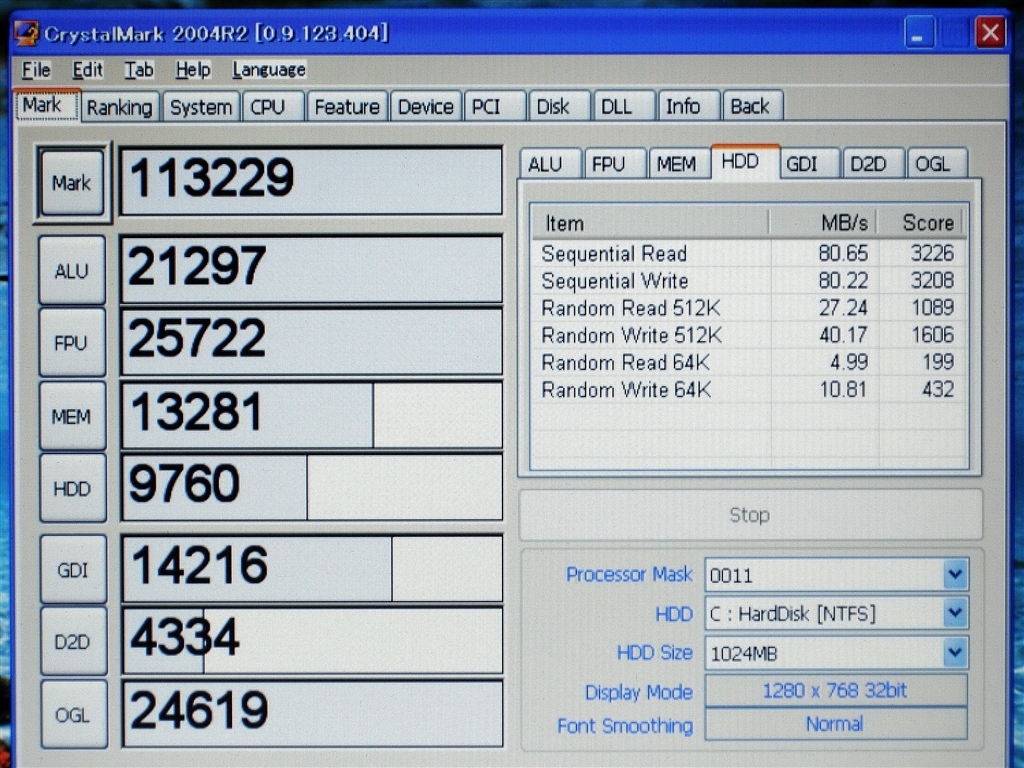Click the GDI score 14216 bar
The image size is (1024, 768).
[x=312, y=569]
